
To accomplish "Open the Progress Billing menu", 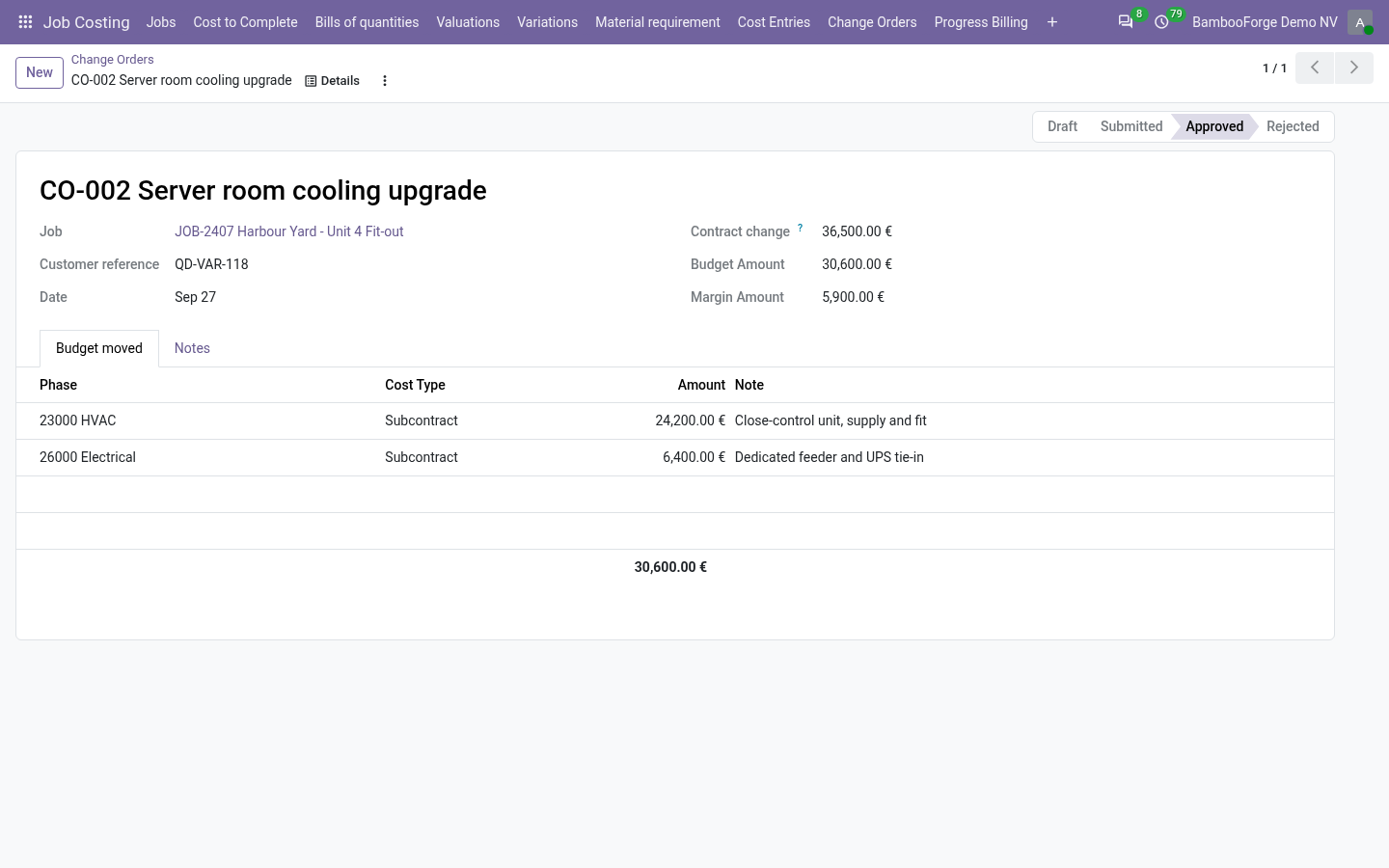I will 981,22.
